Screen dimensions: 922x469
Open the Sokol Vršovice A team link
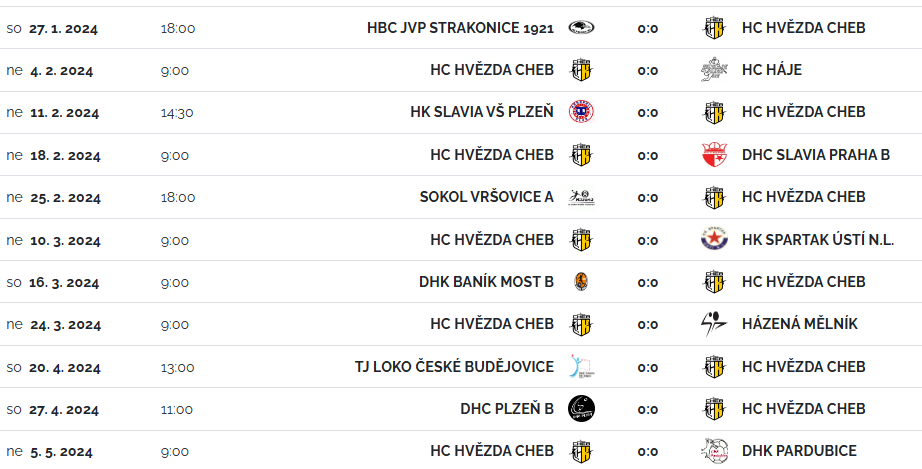487,197
